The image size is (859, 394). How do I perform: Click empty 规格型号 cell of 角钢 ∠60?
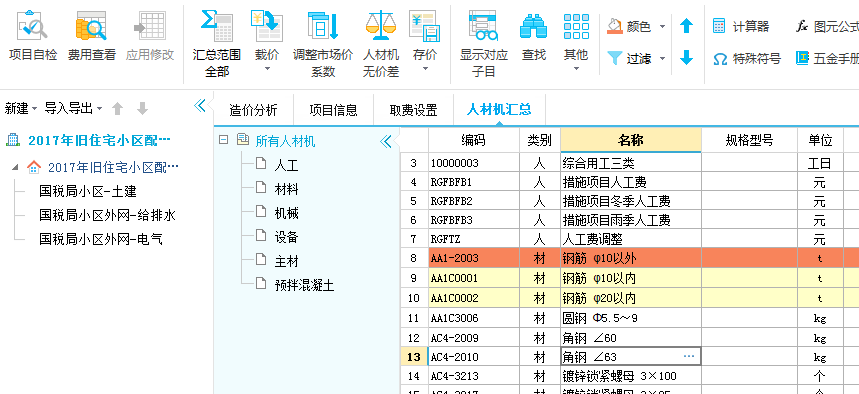(x=749, y=338)
